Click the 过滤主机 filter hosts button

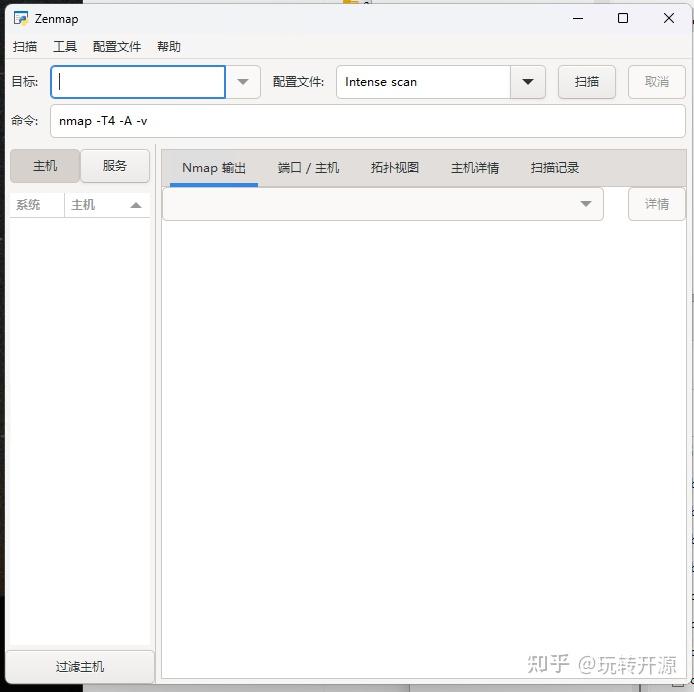coord(80,666)
